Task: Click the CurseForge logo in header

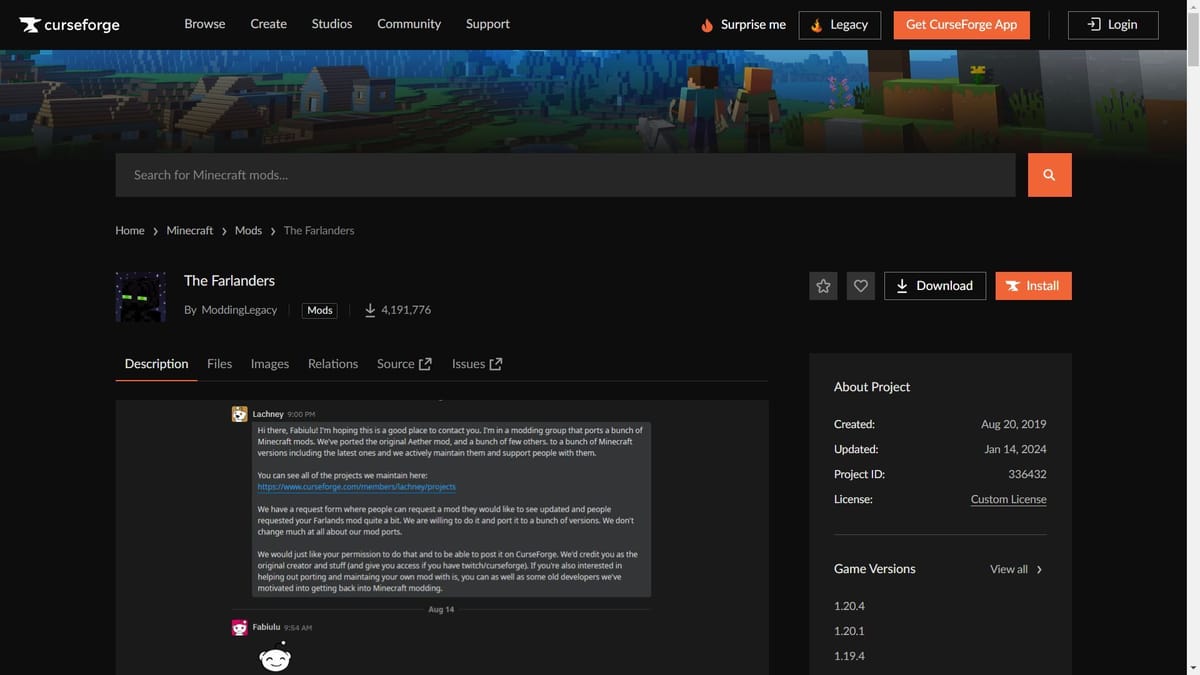Action: click(69, 25)
